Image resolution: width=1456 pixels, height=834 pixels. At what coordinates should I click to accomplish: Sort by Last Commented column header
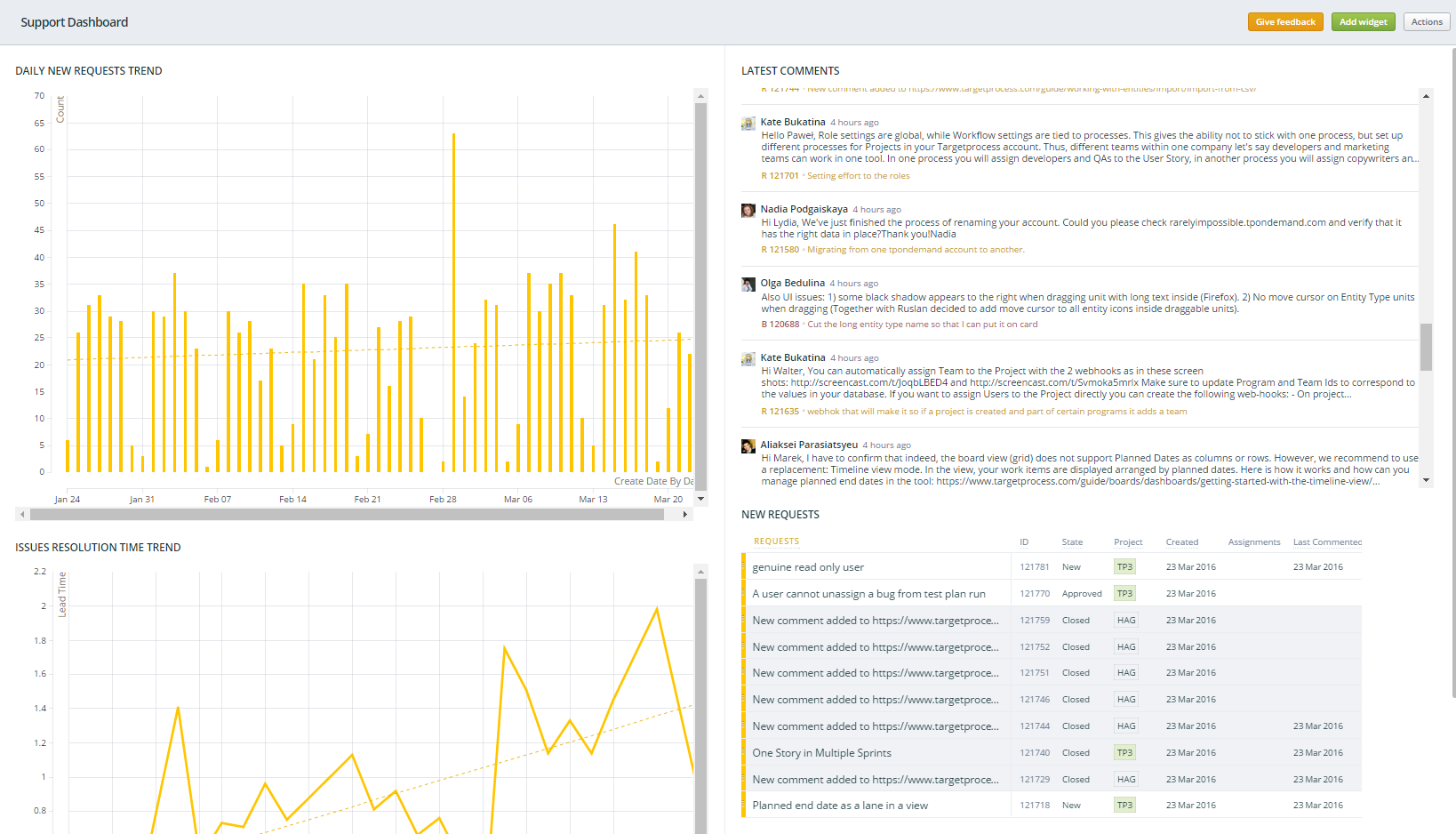point(1327,542)
